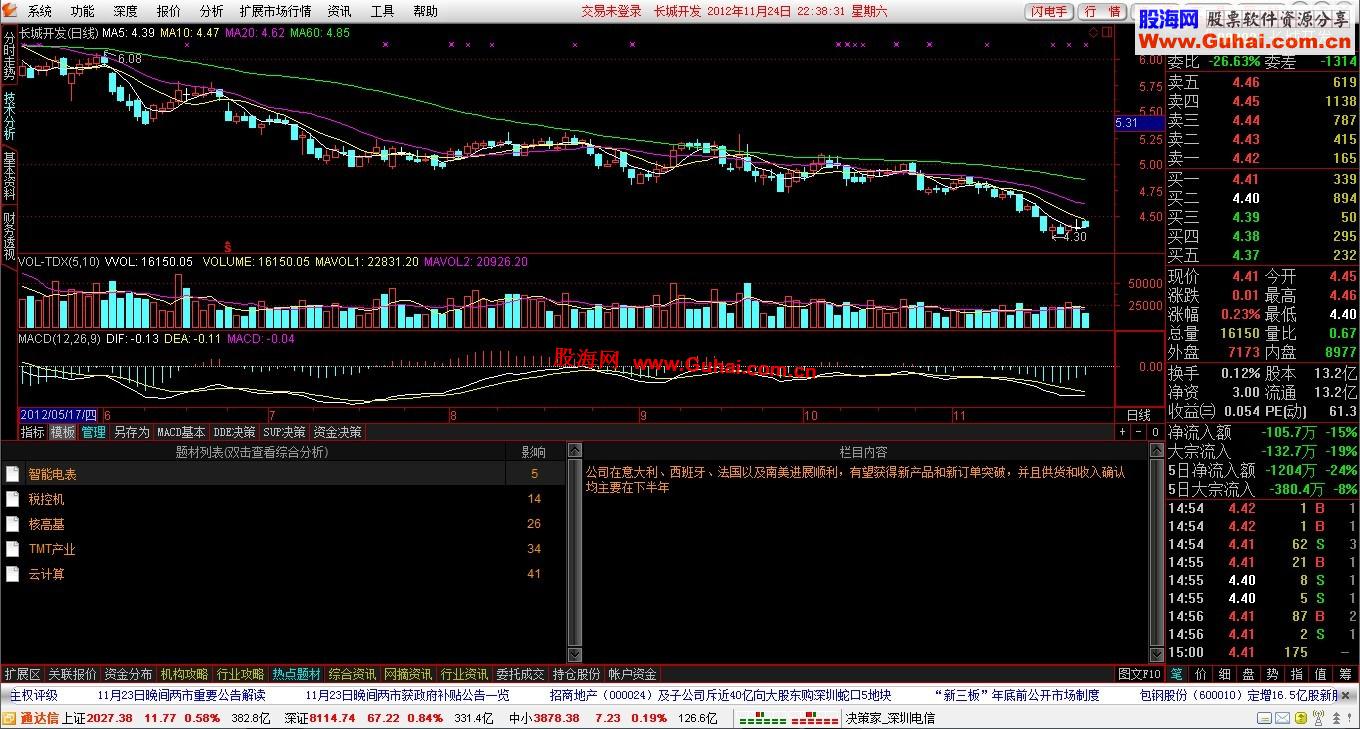
Task: Open the 委托成交 bottom tab
Action: click(x=520, y=674)
